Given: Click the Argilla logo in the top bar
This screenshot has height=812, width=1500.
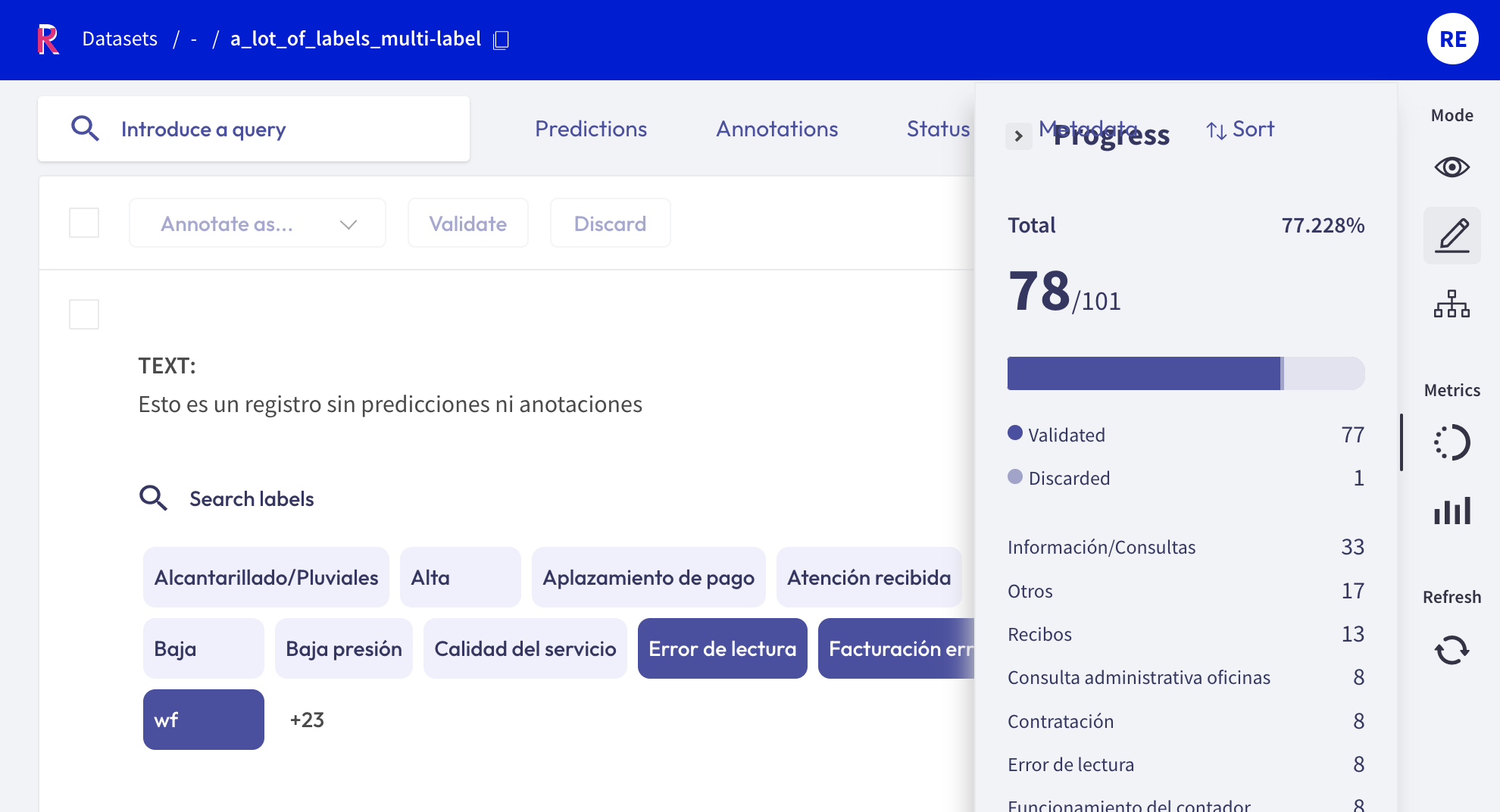Looking at the screenshot, I should pos(48,39).
